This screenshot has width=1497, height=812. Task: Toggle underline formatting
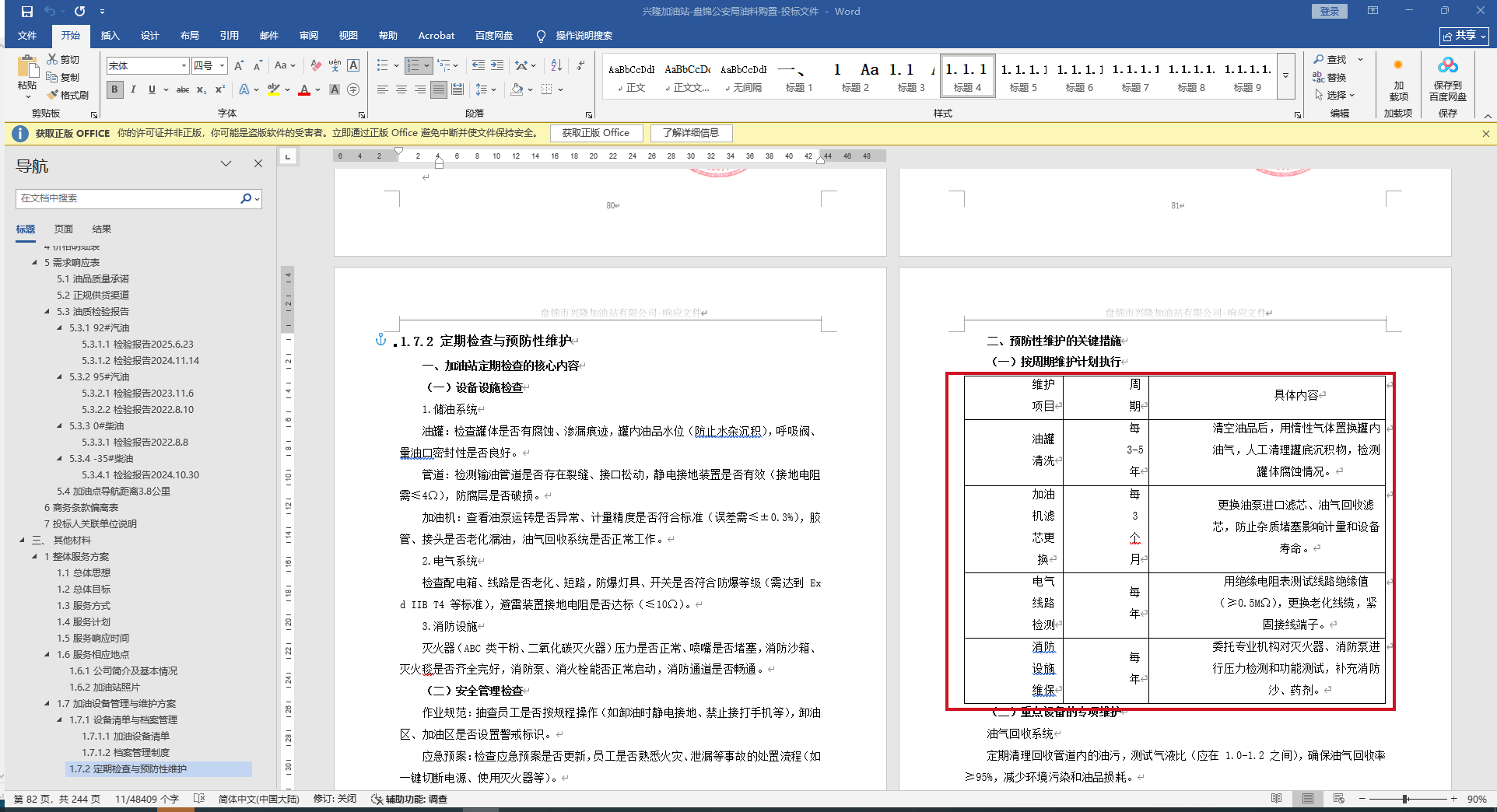click(x=152, y=89)
